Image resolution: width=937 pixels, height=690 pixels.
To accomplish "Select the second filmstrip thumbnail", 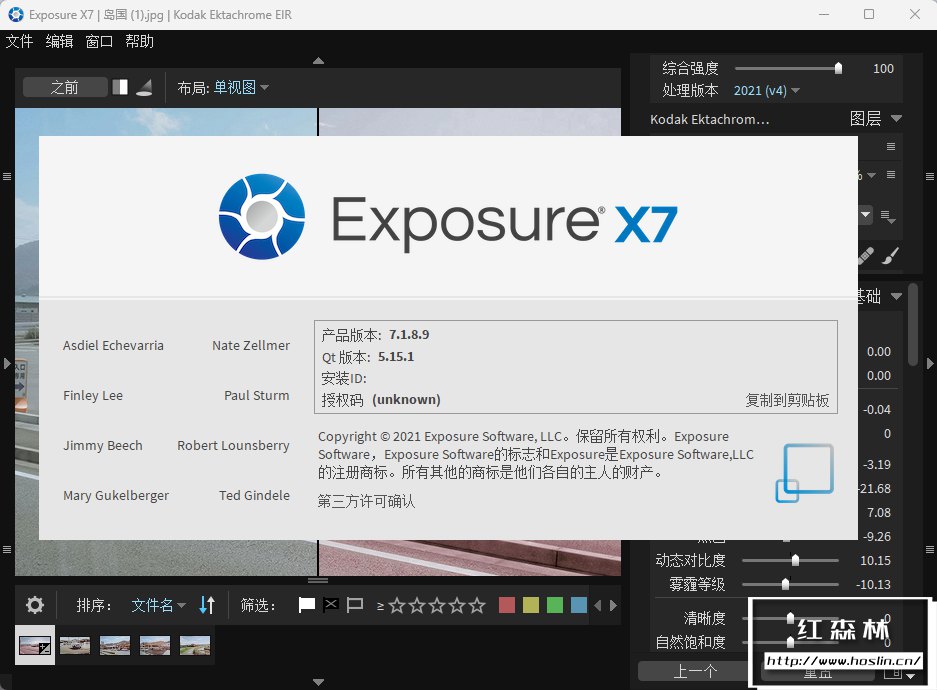I will 75,645.
